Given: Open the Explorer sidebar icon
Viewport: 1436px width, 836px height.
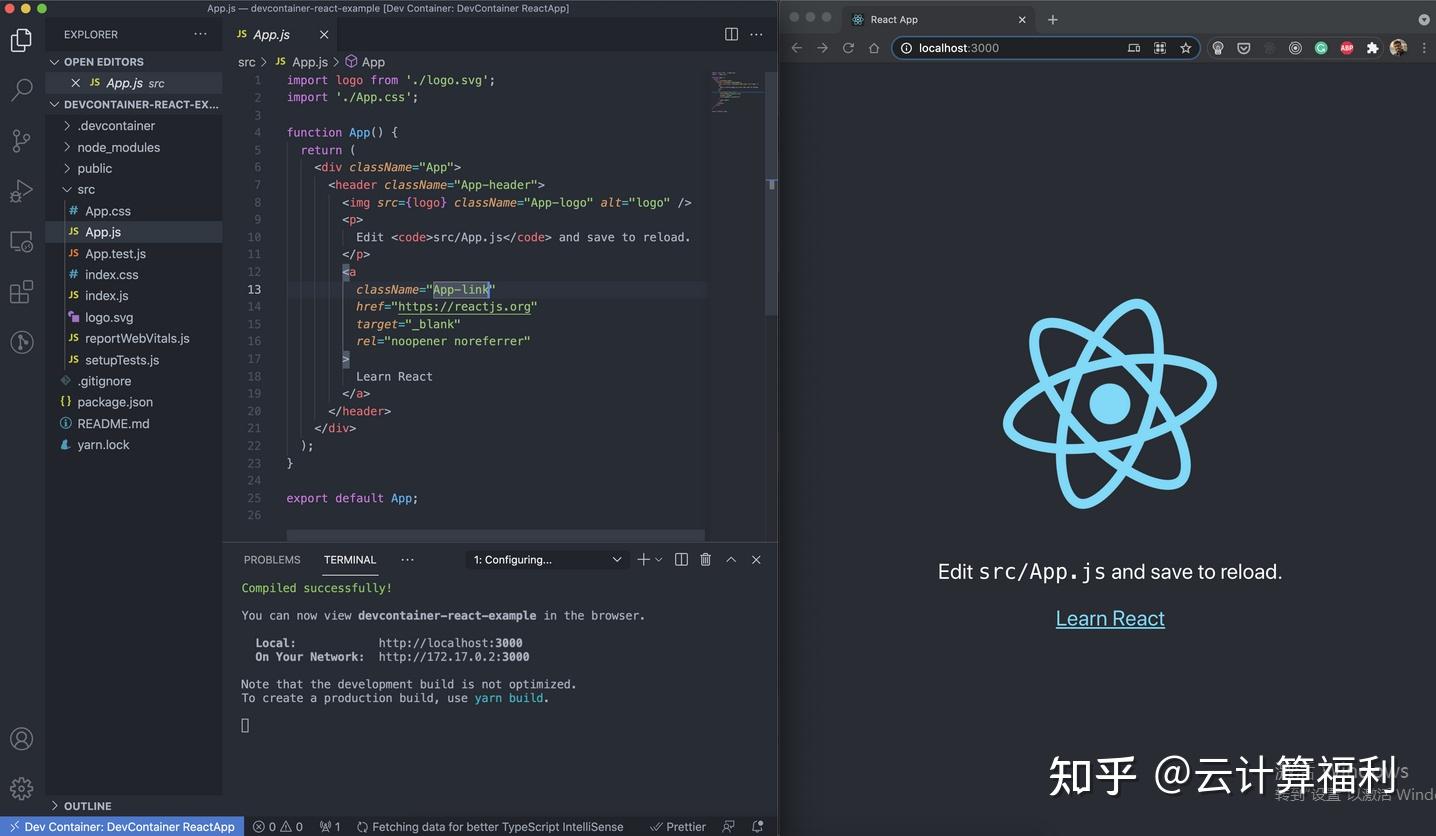Looking at the screenshot, I should 21,40.
